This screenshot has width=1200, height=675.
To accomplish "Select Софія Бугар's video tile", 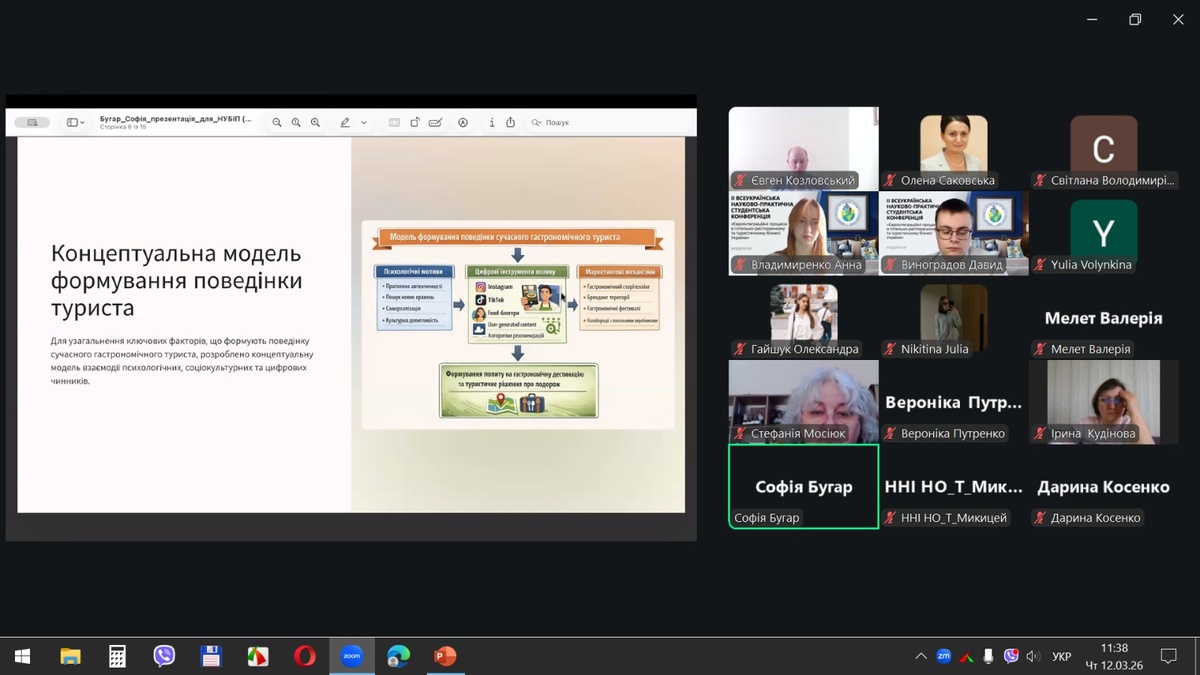I will tap(803, 486).
